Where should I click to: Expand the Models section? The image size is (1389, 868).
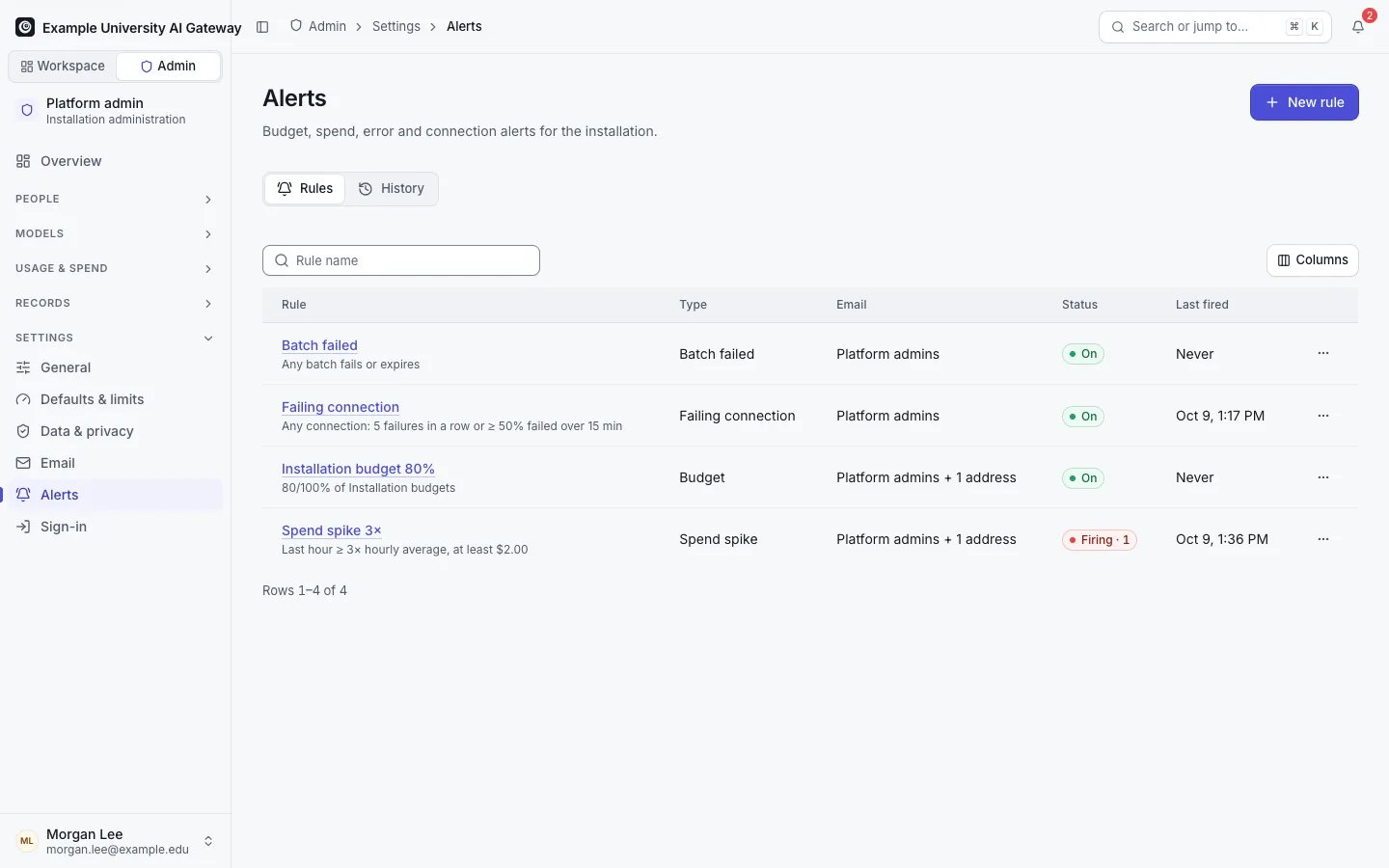[115, 233]
